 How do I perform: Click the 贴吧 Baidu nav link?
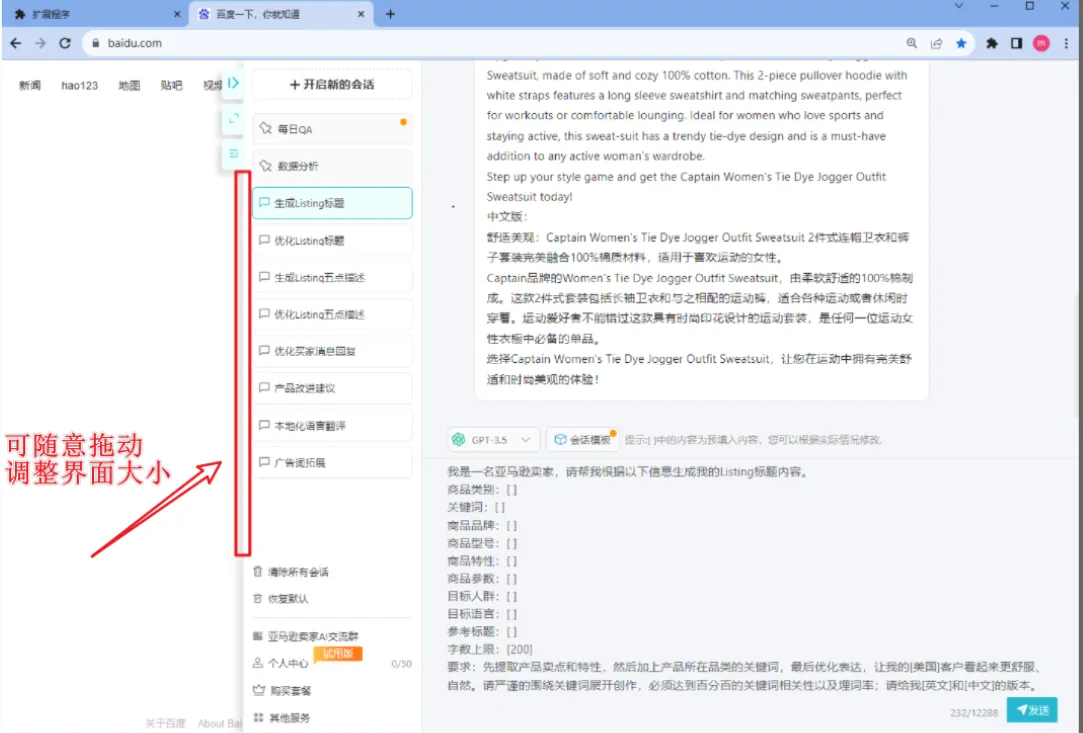pos(171,86)
